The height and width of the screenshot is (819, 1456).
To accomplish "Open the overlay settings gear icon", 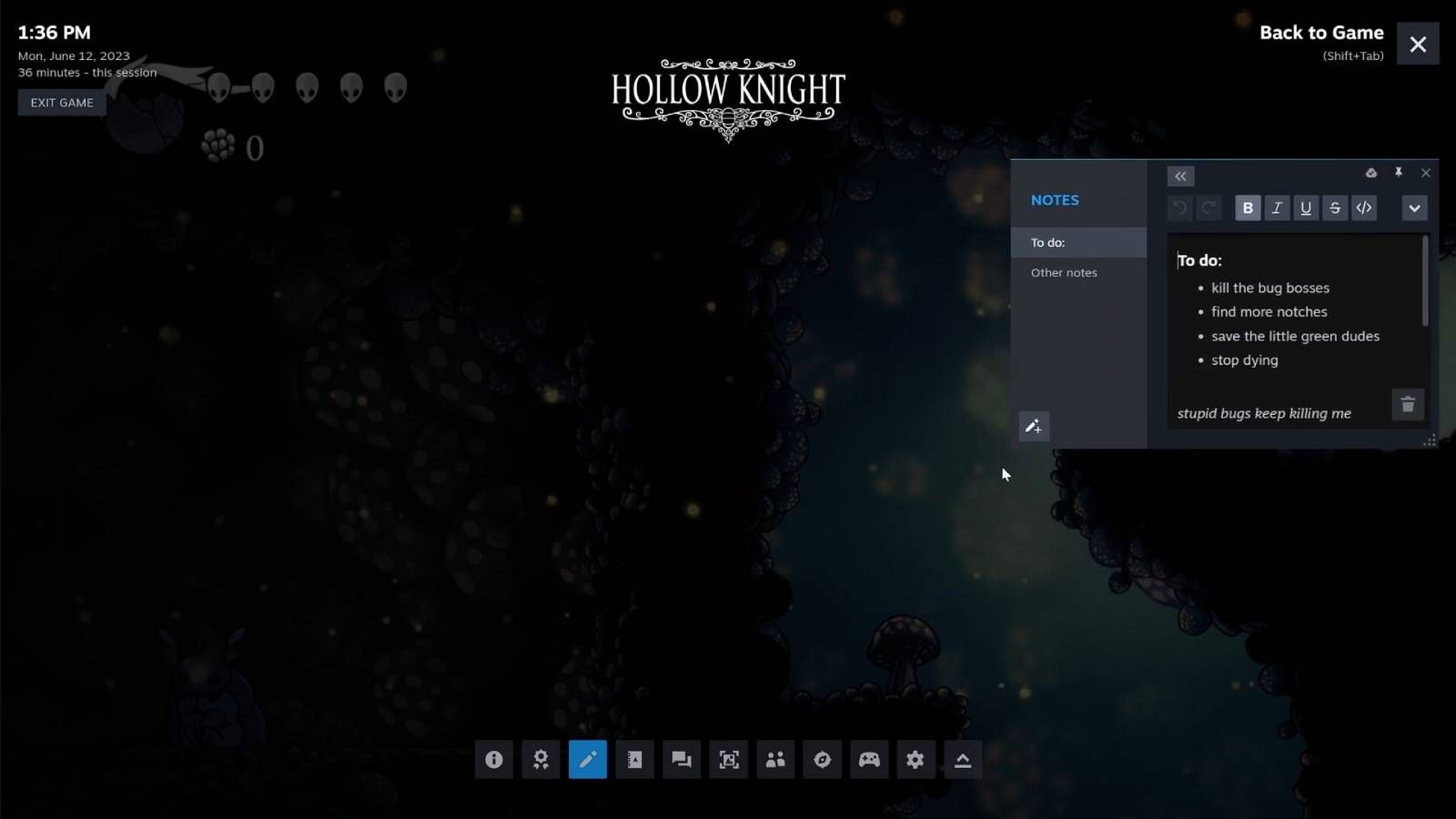I will point(915,759).
